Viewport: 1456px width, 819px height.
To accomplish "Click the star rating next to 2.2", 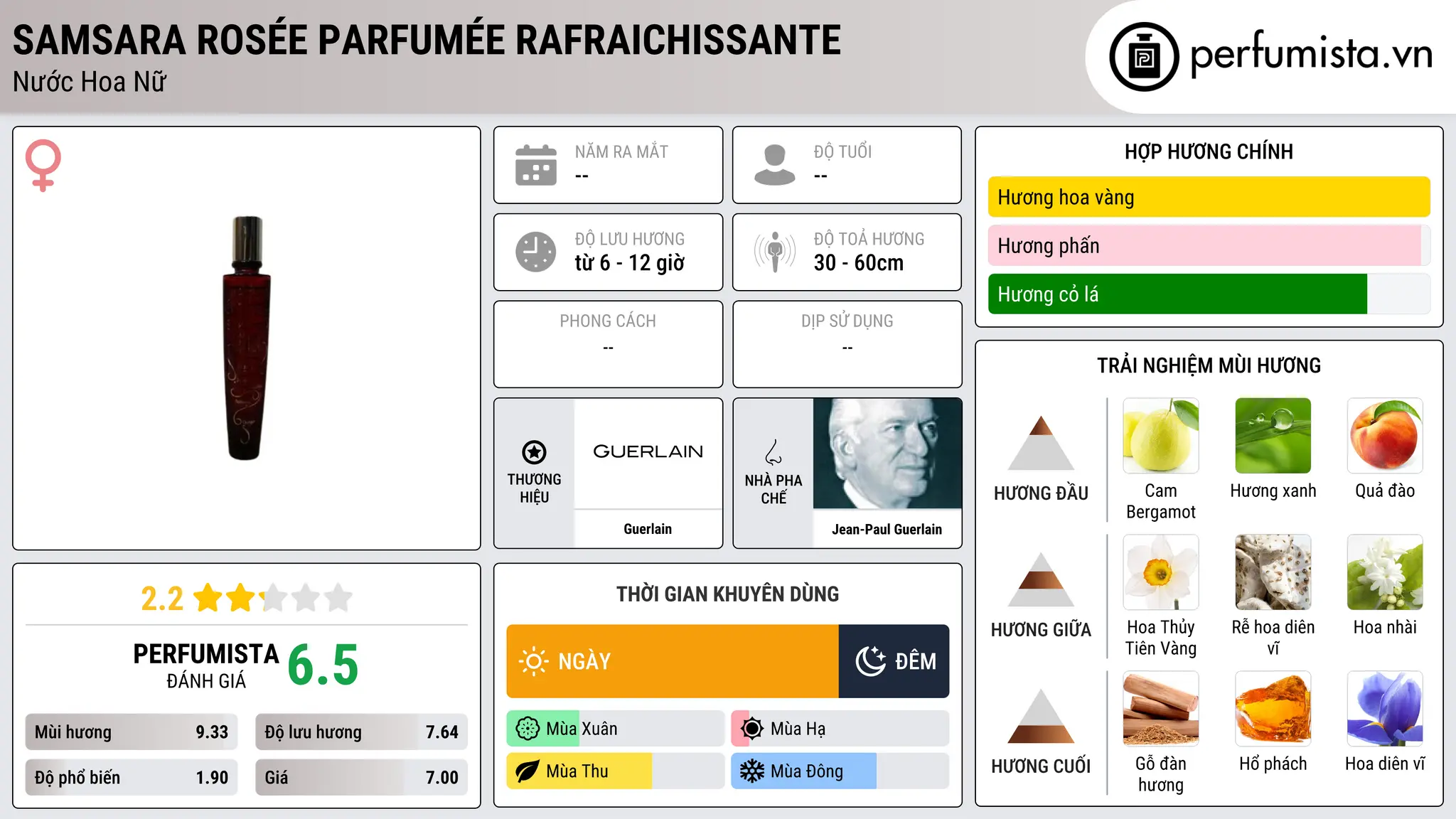I will 273,598.
